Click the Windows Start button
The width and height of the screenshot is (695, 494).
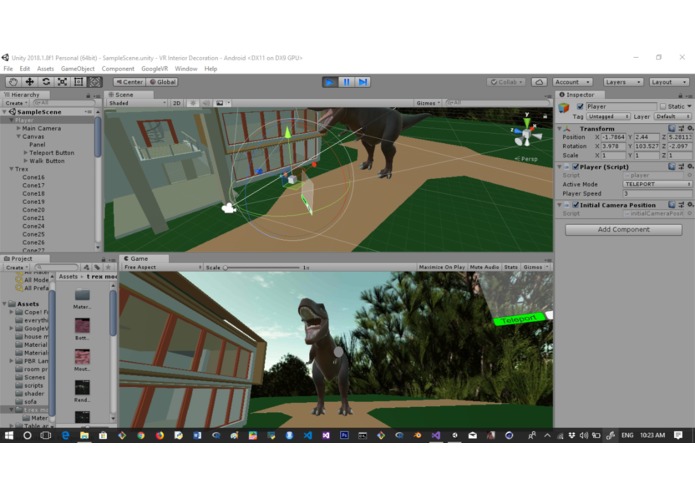pyautogui.click(x=9, y=436)
